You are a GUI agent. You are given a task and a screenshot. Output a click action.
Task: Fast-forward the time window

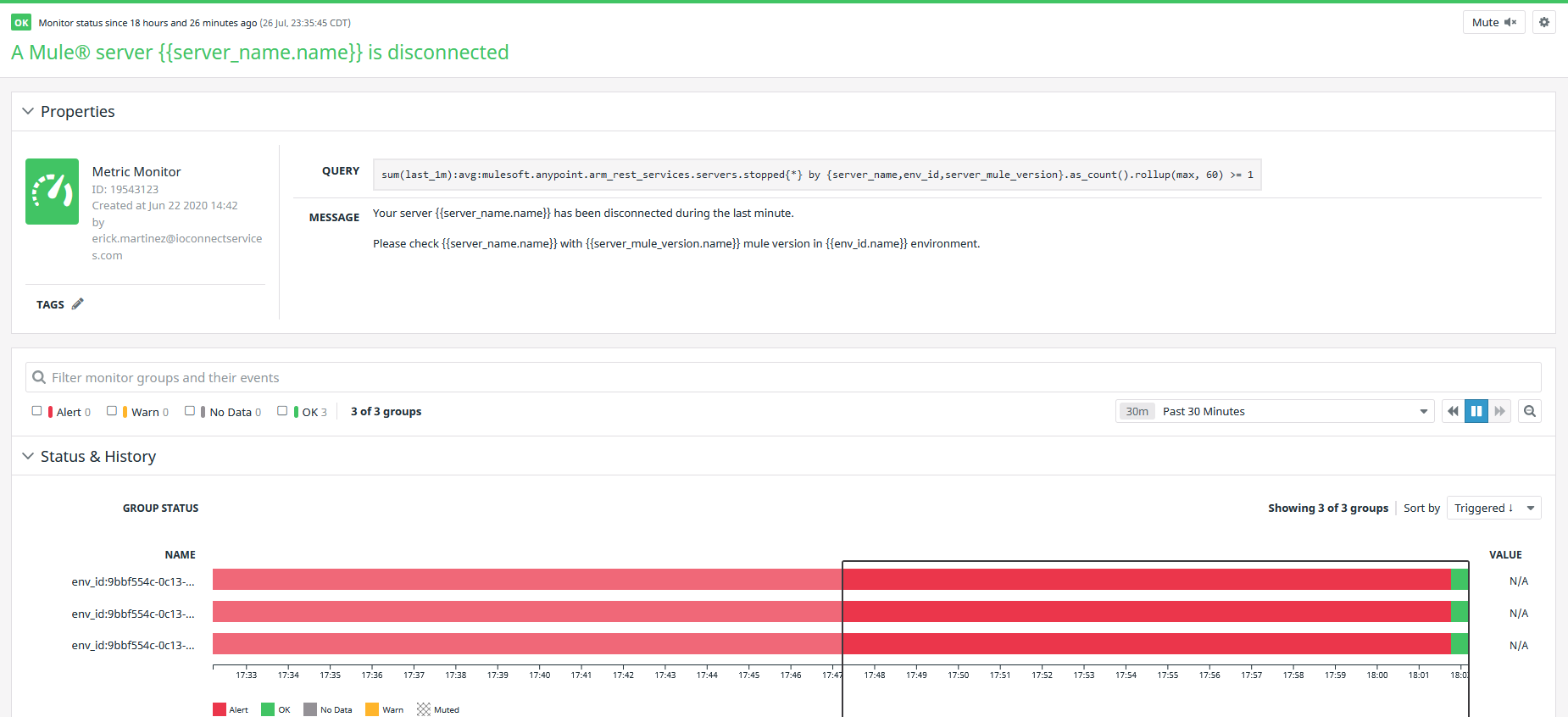[x=1499, y=411]
